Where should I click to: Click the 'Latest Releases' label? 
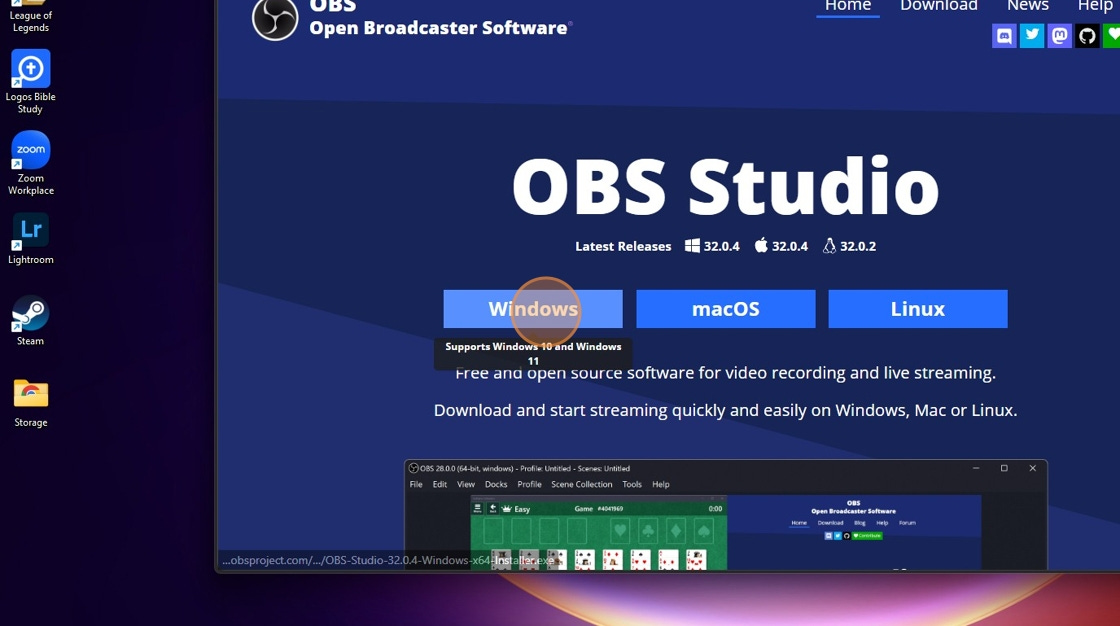[623, 246]
